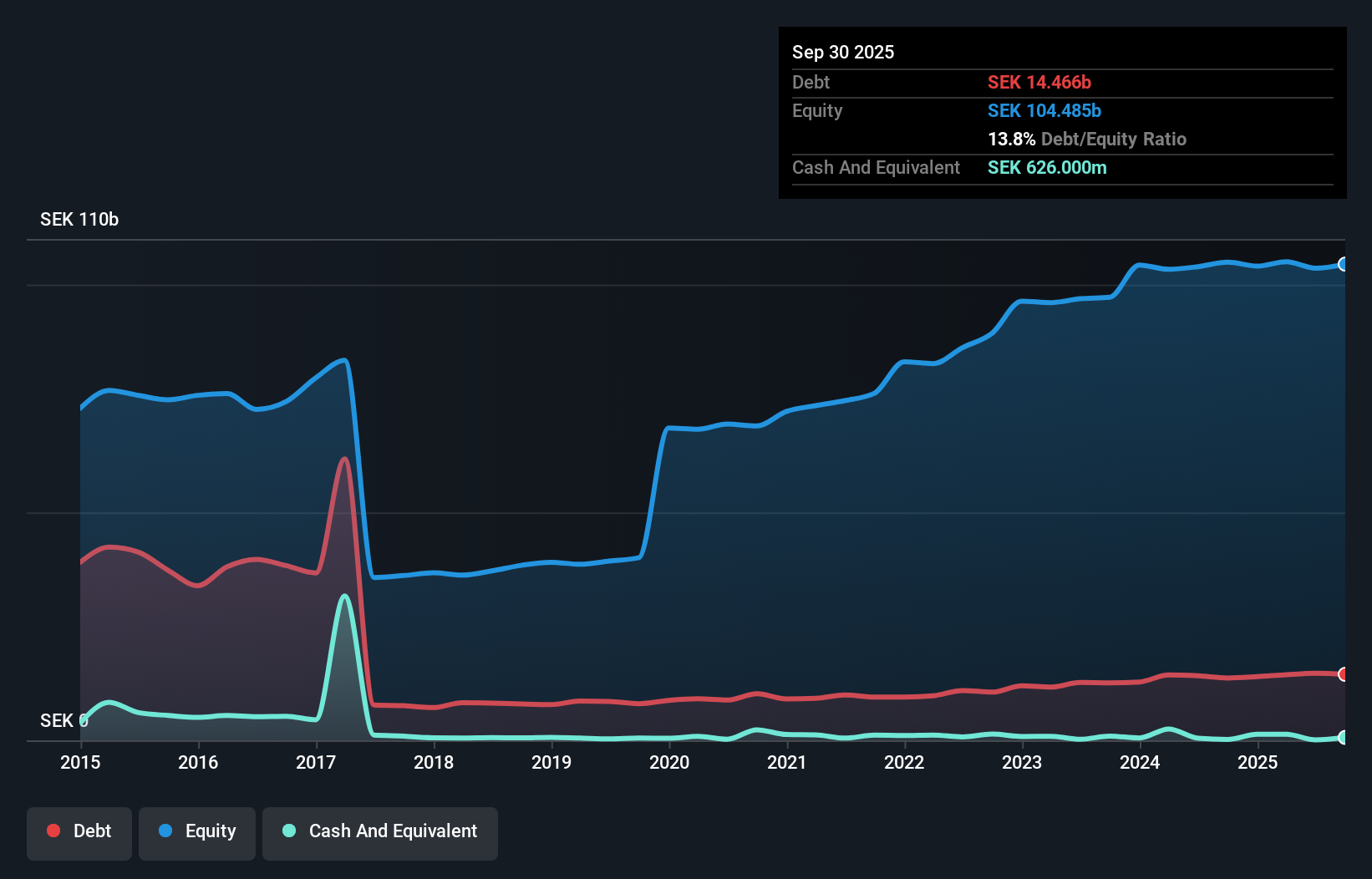Select the Equity endpoint marker on chart
Screen dimensions: 1372x879
tap(1343, 264)
